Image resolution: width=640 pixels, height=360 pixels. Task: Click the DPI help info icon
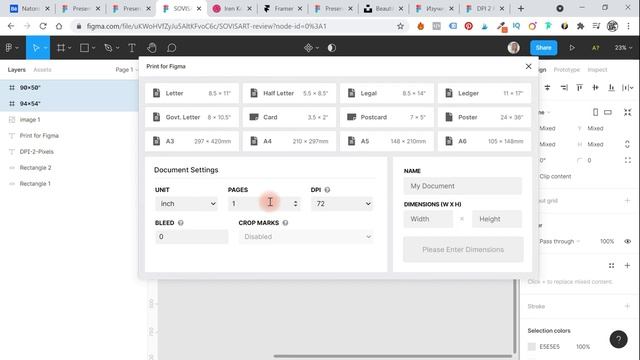click(x=327, y=190)
